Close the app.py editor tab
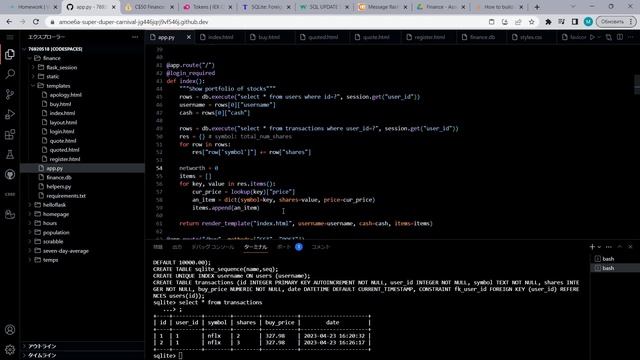This screenshot has height=360, width=640. pyautogui.click(x=189, y=37)
